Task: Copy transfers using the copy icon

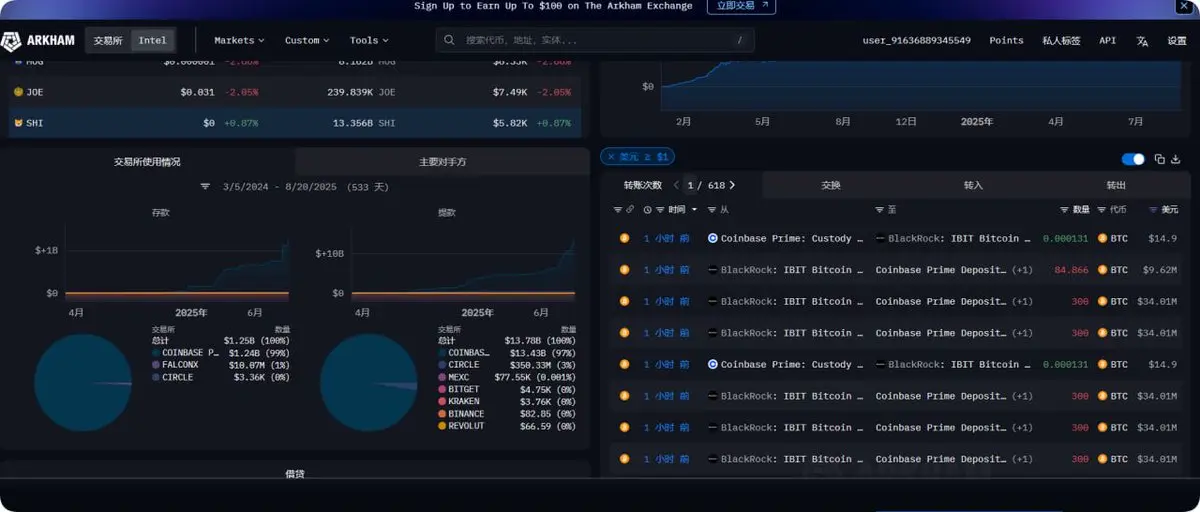Action: (x=1160, y=159)
